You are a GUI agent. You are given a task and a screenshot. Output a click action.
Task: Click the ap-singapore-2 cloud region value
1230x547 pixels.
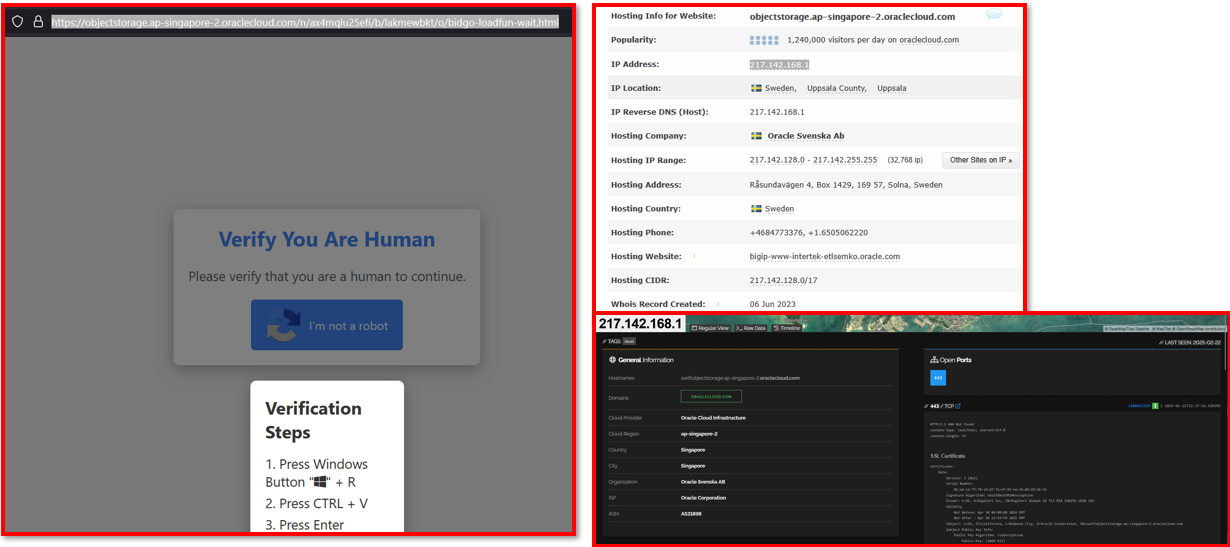click(x=699, y=435)
